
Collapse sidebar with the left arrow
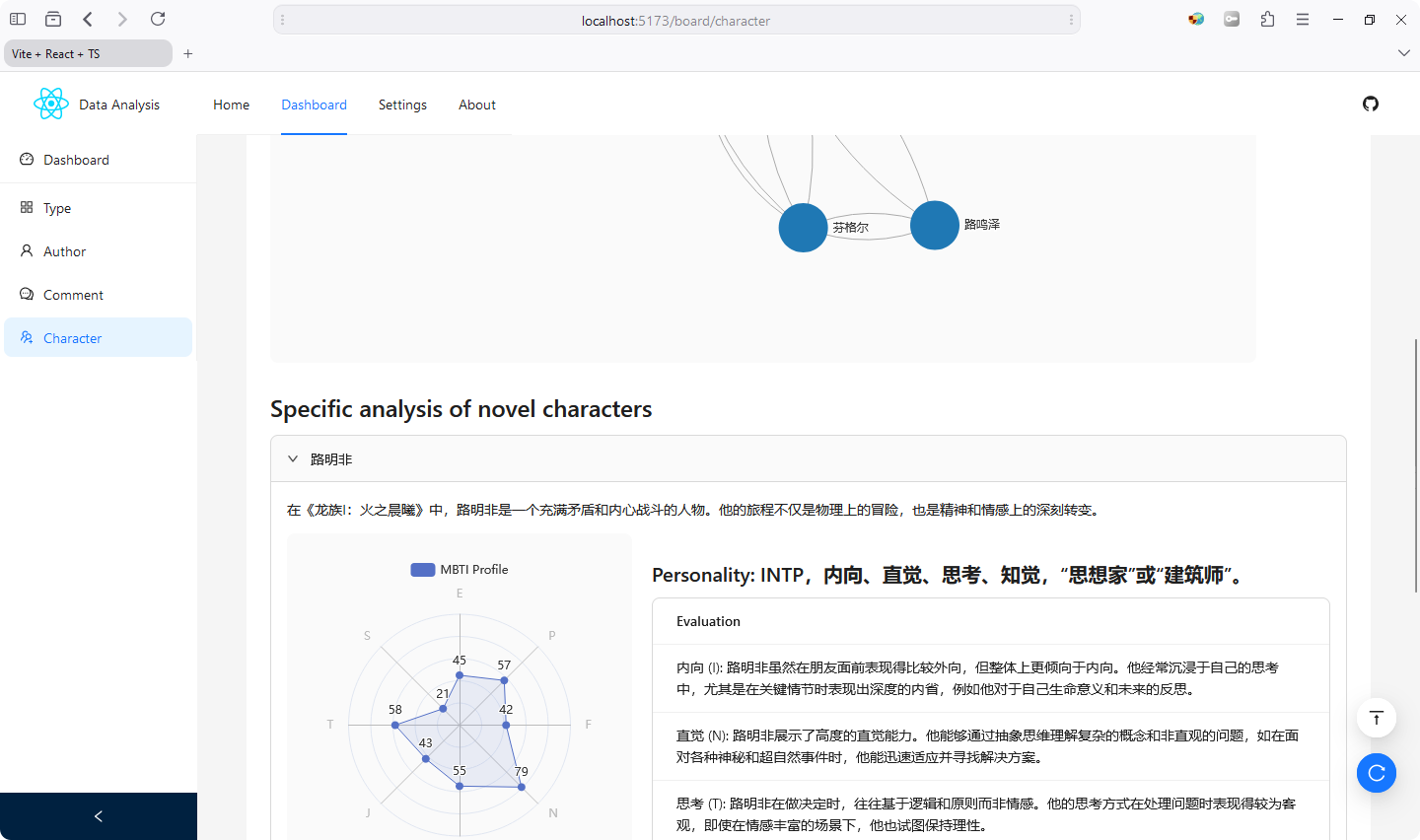point(99,816)
